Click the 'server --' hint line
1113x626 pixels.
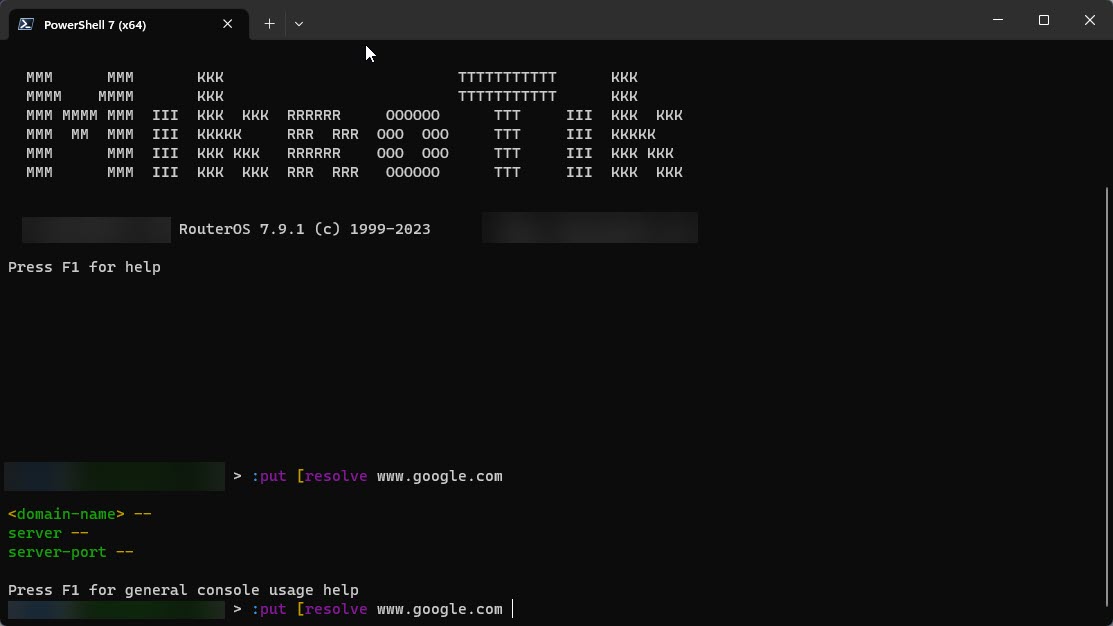[x=48, y=533]
